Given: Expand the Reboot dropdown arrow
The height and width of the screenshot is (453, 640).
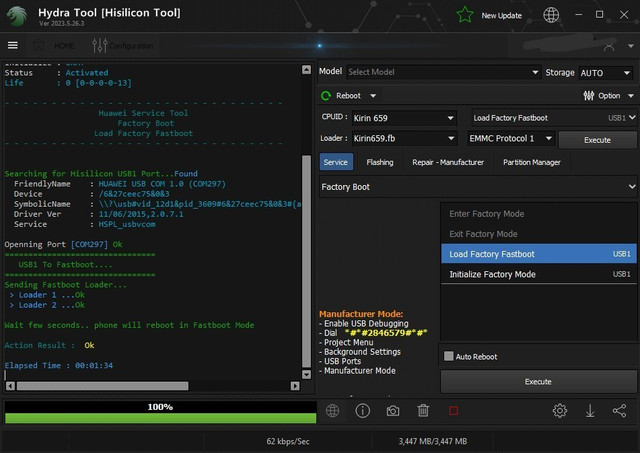Looking at the screenshot, I should tap(373, 96).
